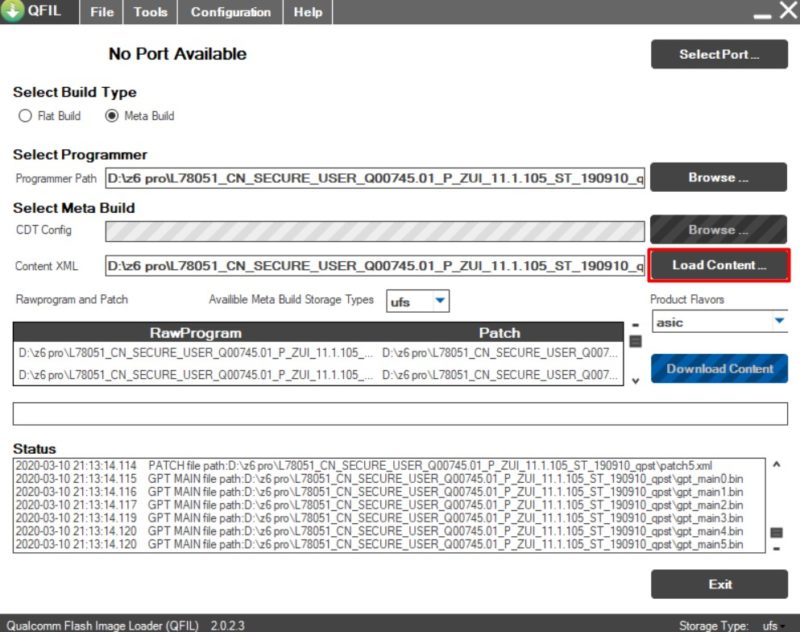Close the QFIL window
Screen dimensions: 800x632
click(789, 10)
